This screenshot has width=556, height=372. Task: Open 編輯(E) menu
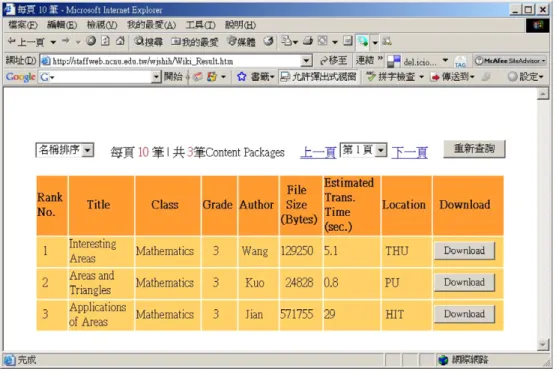62,25
